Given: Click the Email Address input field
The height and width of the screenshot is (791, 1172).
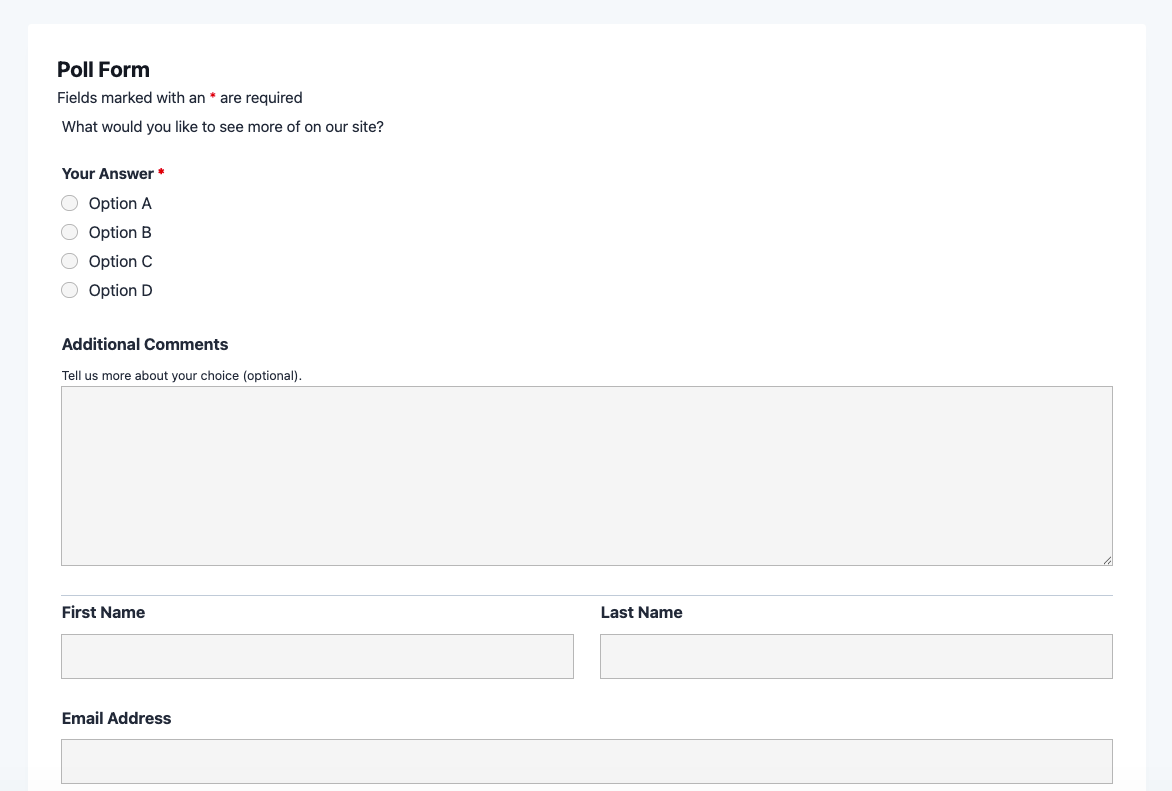Looking at the screenshot, I should 586,761.
